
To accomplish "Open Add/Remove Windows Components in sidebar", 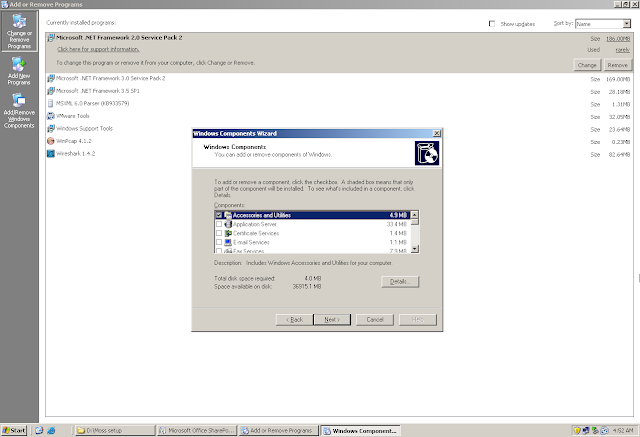I will click(19, 111).
